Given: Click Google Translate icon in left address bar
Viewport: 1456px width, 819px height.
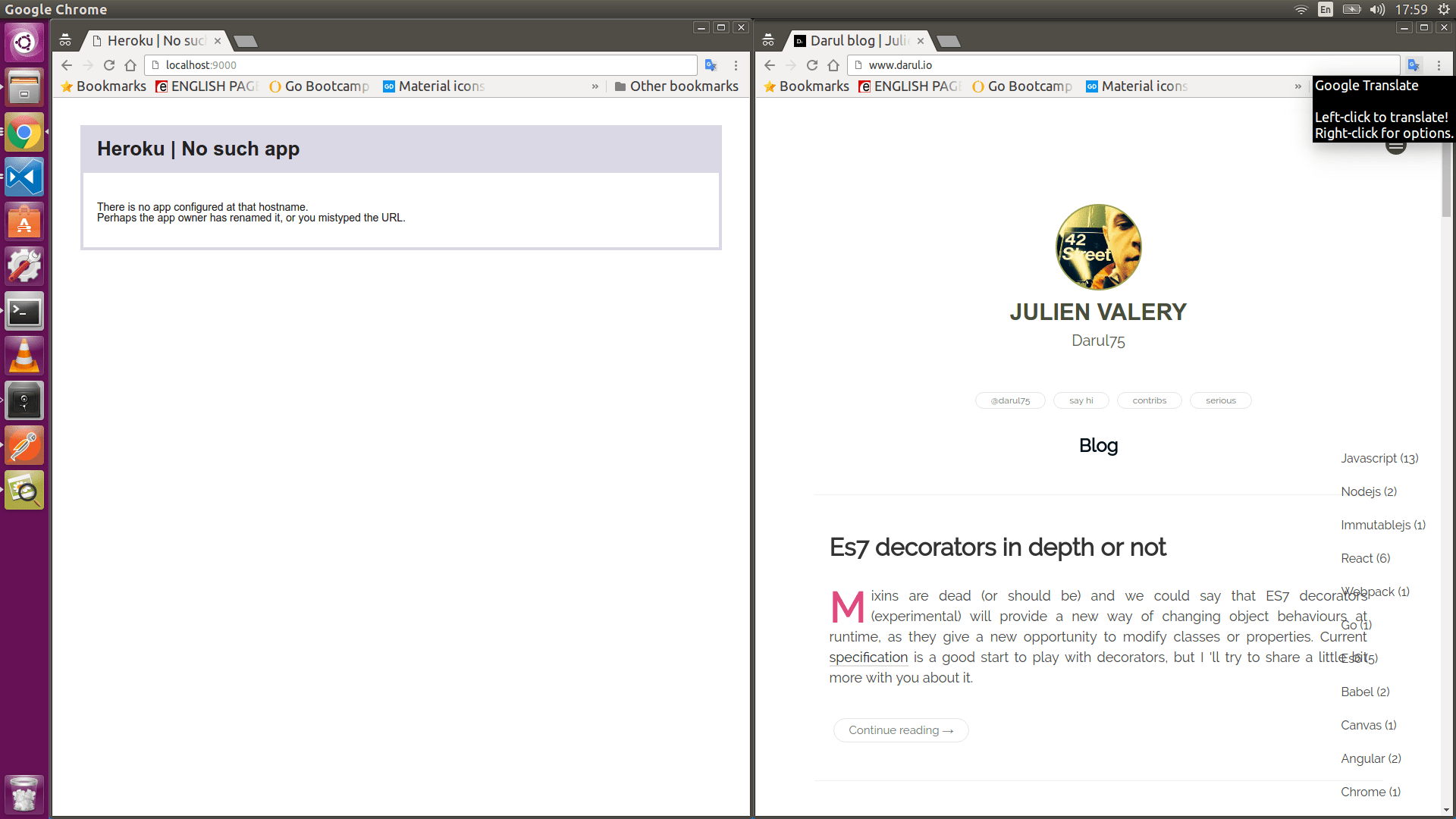Looking at the screenshot, I should 711,65.
